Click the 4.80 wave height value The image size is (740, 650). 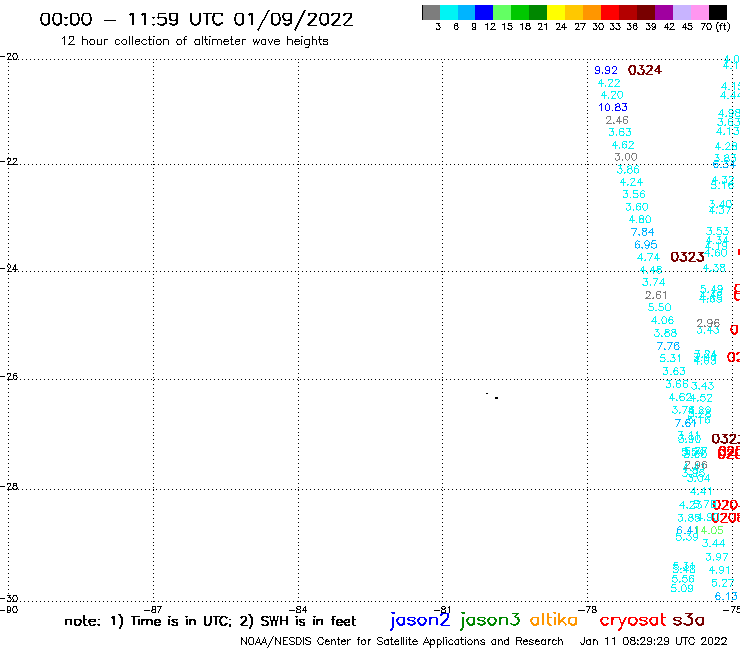640,219
